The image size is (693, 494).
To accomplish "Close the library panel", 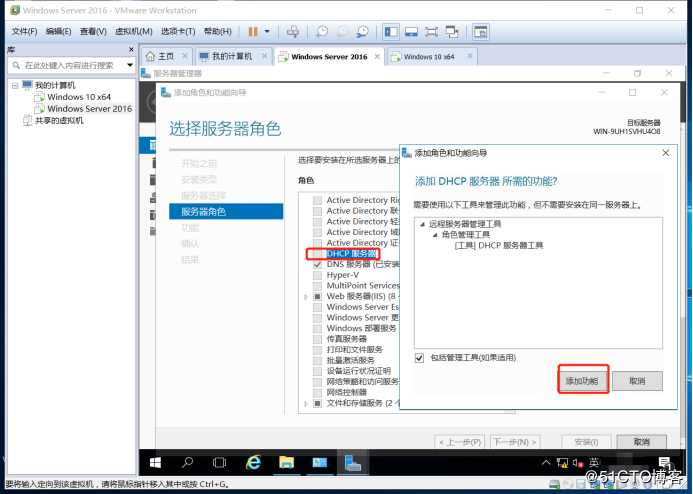I will coord(131,49).
